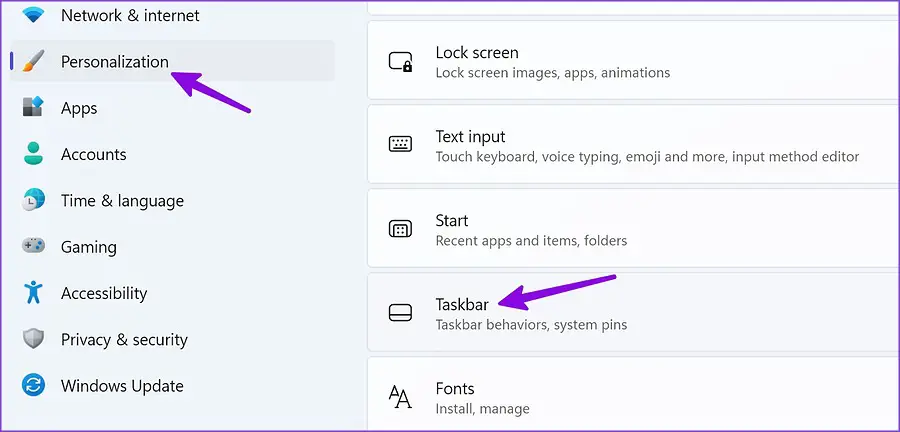Click the globe clock icon for Time & language
This screenshot has height=432, width=900.
pyautogui.click(x=33, y=200)
